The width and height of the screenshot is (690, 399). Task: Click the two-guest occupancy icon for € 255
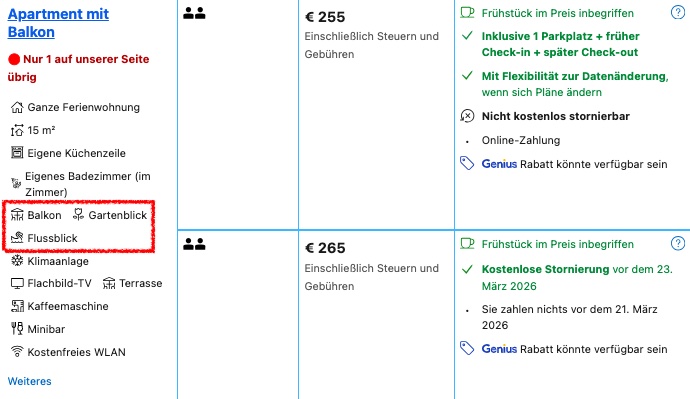point(194,13)
